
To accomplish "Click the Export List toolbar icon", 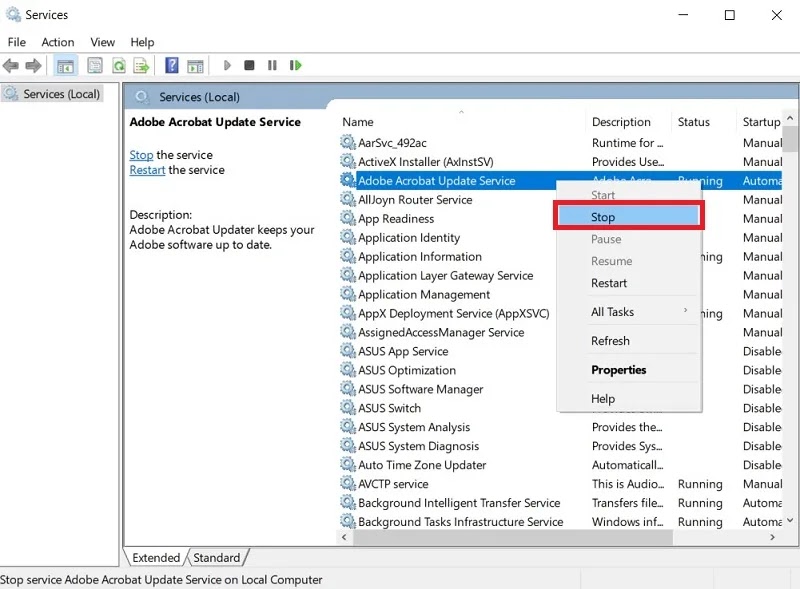I will 141,65.
